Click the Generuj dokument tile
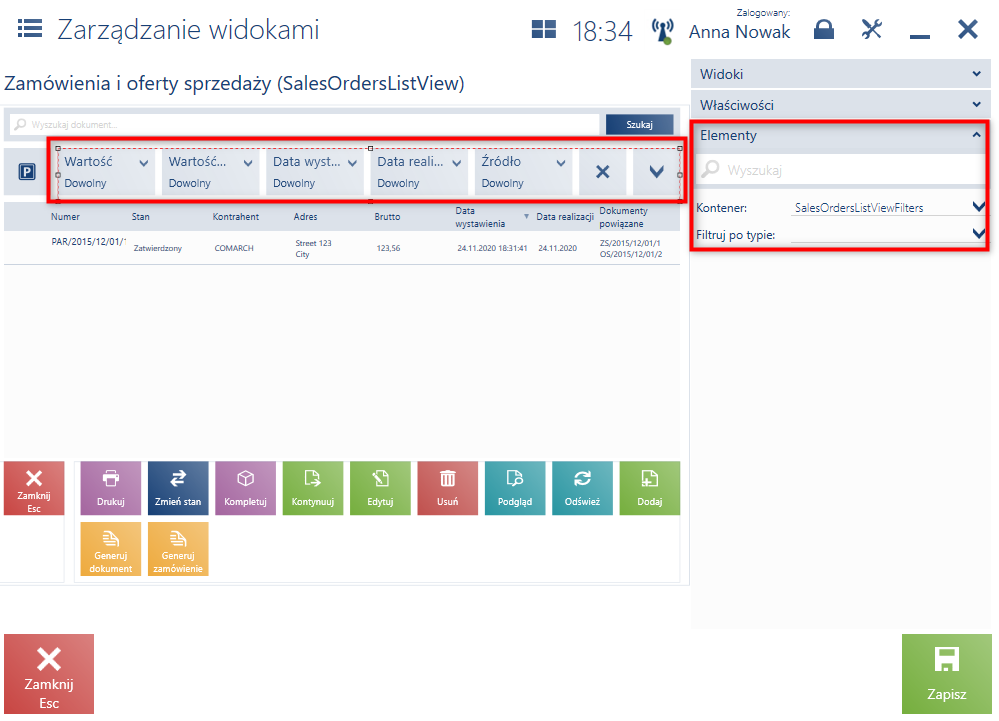 click(x=111, y=549)
